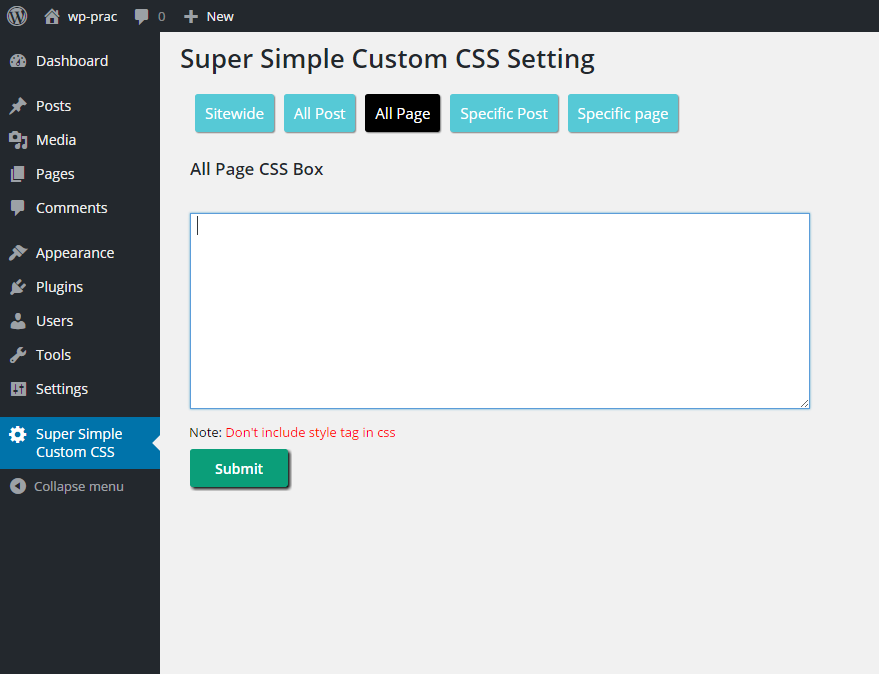Go to Plugins in the sidebar
879x674 pixels.
click(x=80, y=287)
